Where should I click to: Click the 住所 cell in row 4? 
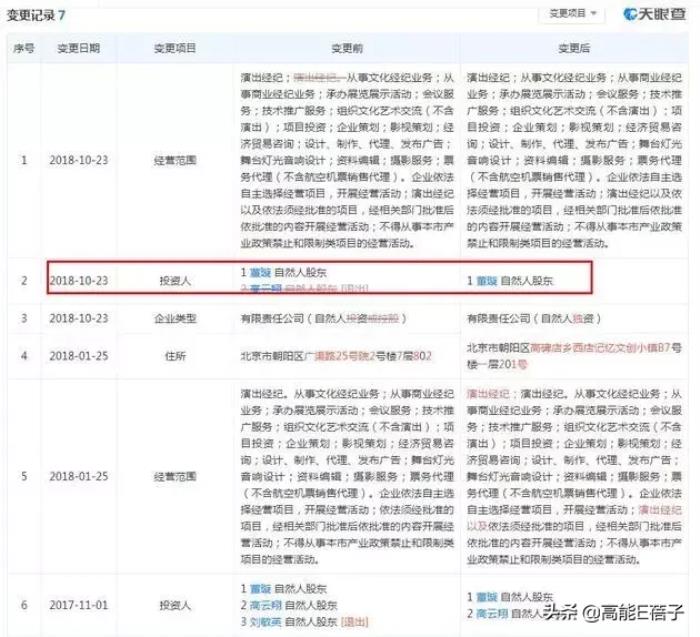coord(175,356)
